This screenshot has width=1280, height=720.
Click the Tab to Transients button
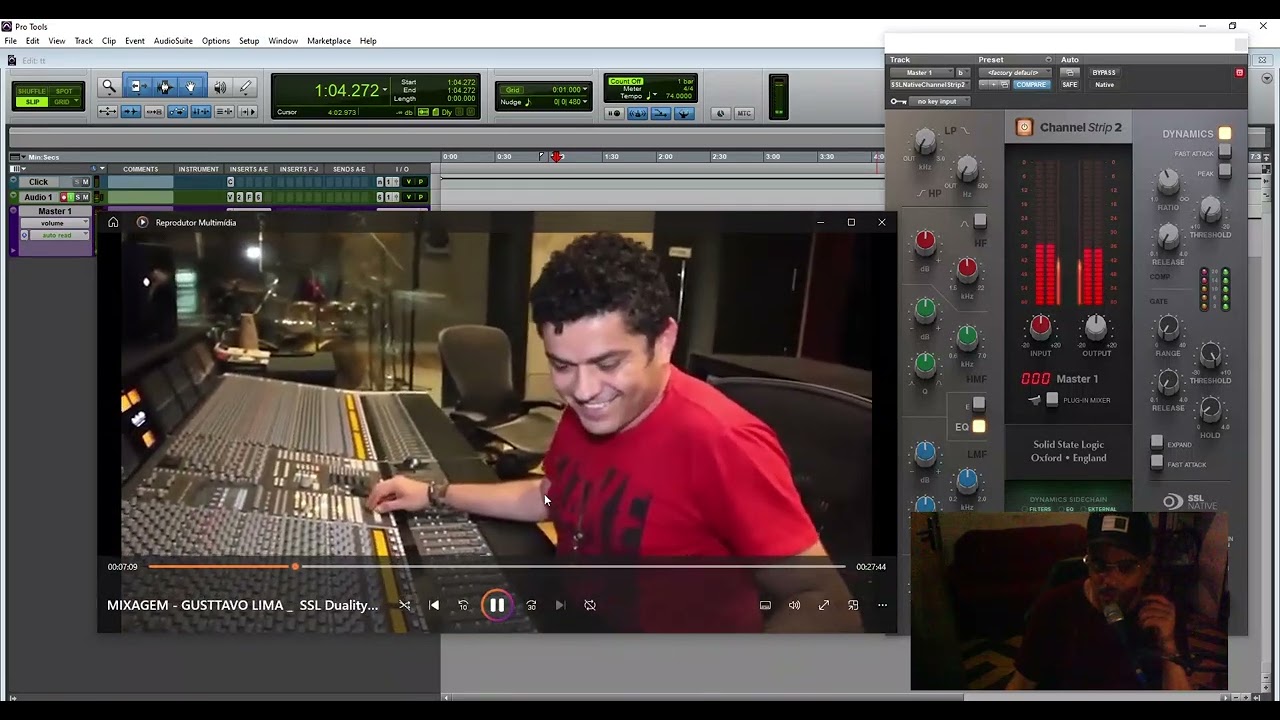click(131, 112)
